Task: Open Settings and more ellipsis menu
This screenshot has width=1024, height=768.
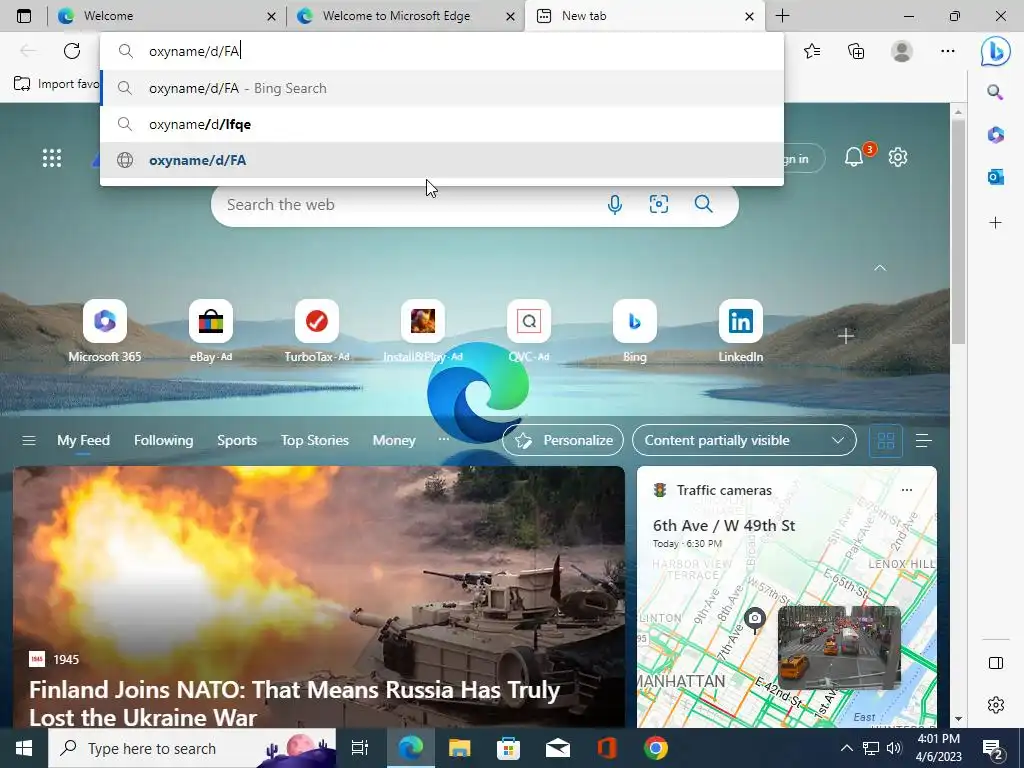Action: click(x=948, y=51)
